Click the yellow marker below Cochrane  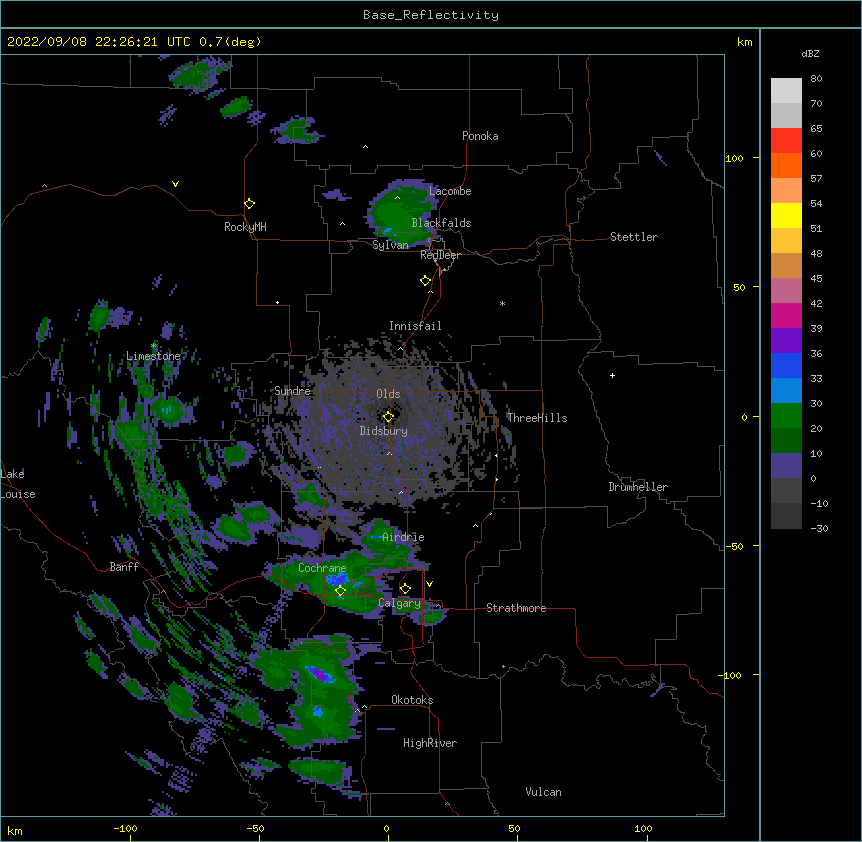340,591
